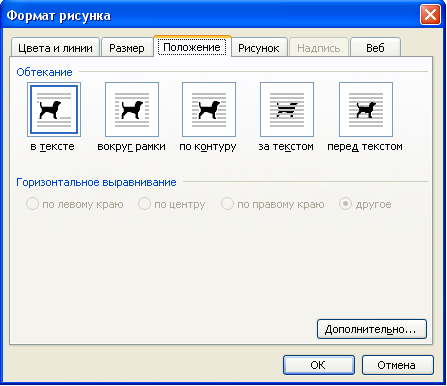Close the 'Формат рисунка' dialog

[430, 15]
